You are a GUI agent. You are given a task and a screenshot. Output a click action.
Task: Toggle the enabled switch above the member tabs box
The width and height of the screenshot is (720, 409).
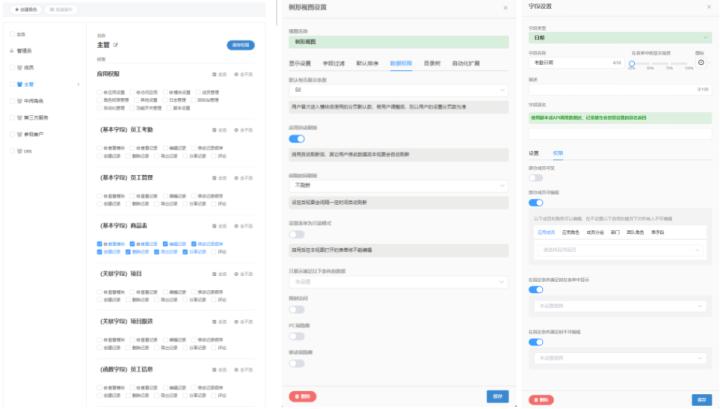pos(536,203)
